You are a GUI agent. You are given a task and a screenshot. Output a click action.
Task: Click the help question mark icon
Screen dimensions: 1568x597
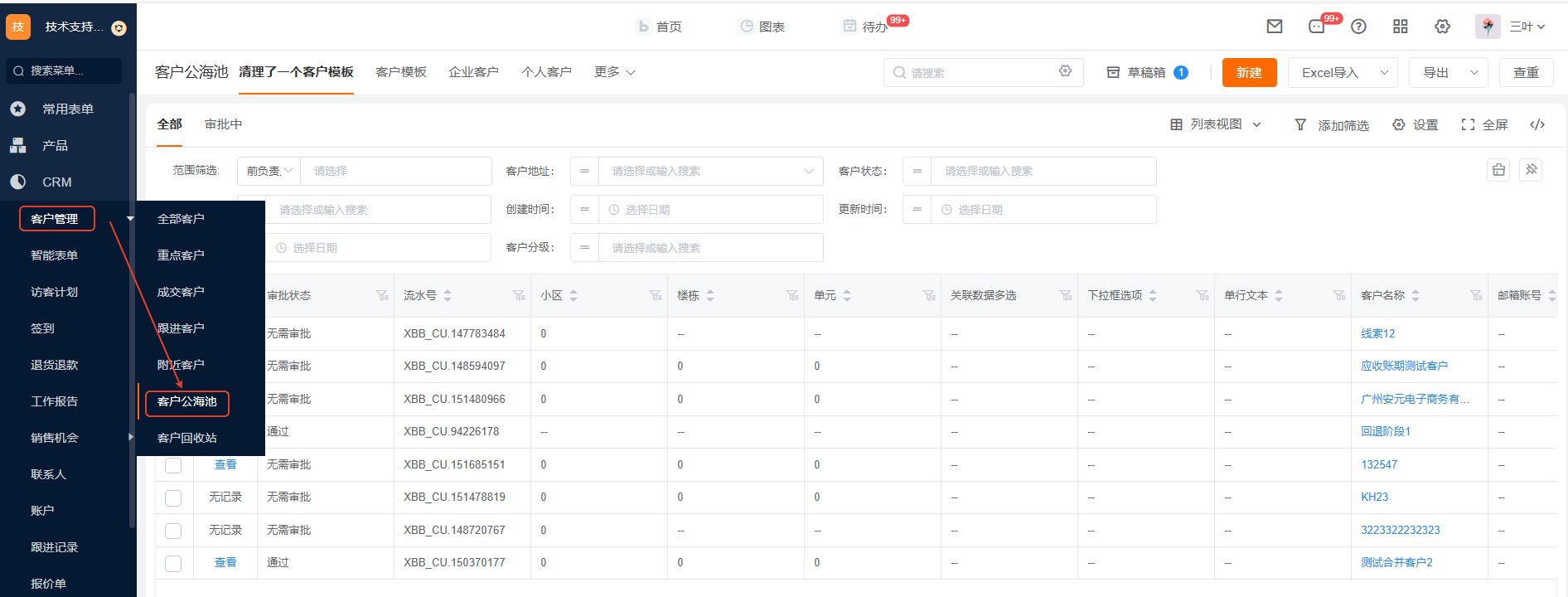click(x=1358, y=27)
